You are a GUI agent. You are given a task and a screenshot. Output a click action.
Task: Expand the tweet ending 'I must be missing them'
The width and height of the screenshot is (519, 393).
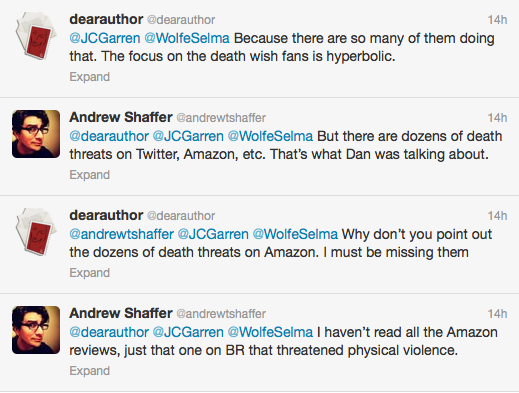89,273
